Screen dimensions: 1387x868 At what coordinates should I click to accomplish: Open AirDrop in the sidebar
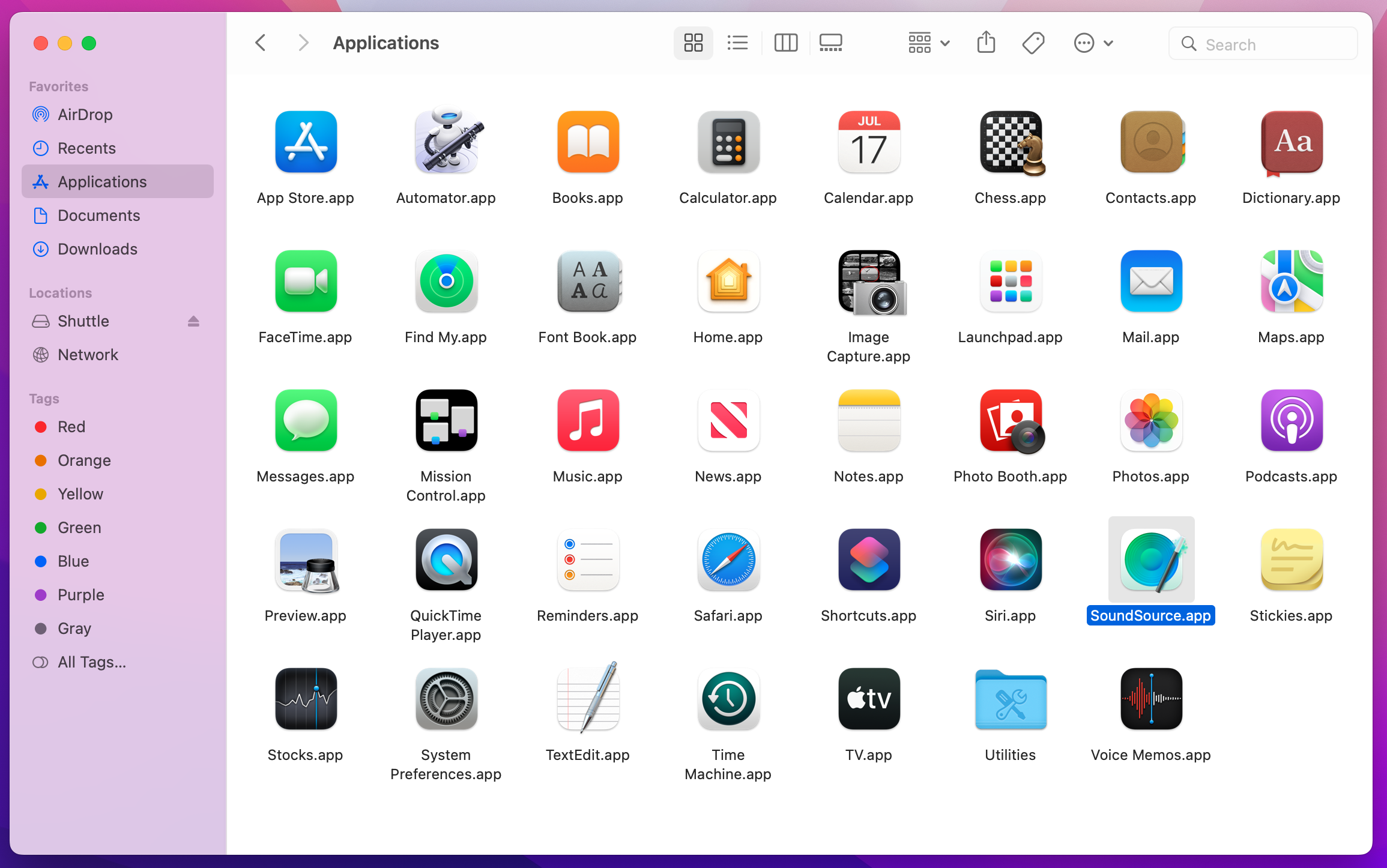[x=118, y=114]
